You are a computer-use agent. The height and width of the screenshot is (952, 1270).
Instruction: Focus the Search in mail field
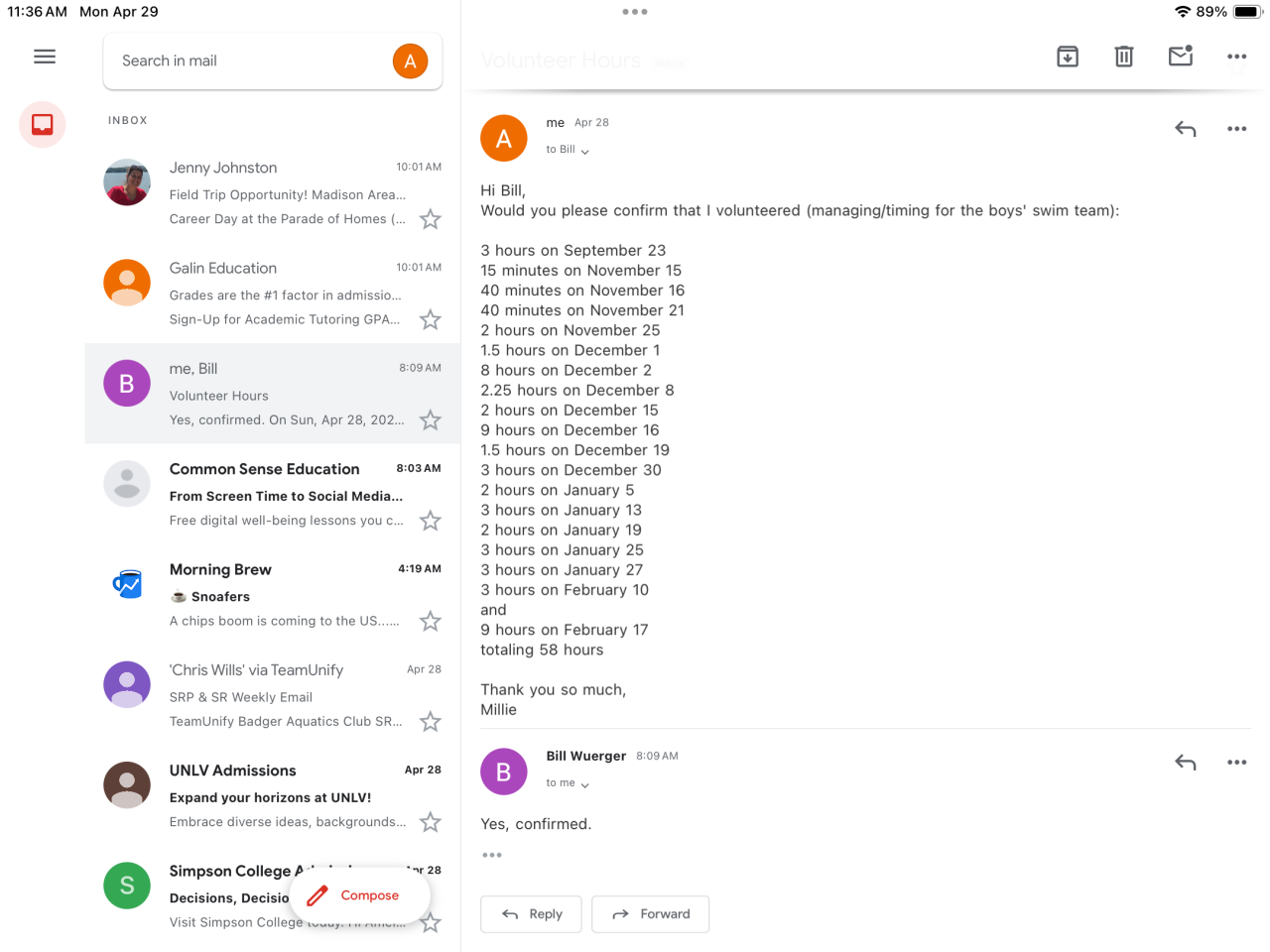[248, 61]
